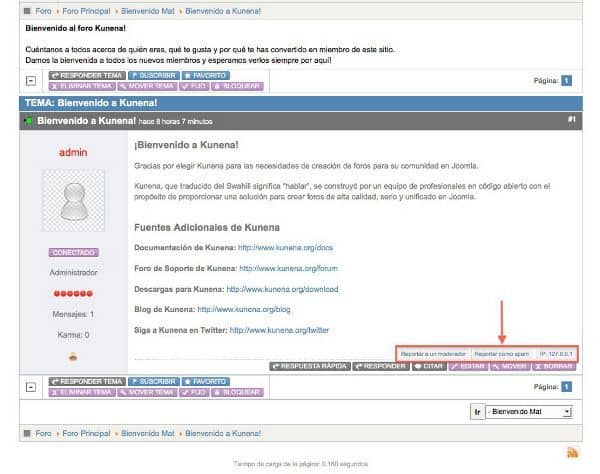Click the Borrar button
This screenshot has height=474, width=600.
(554, 366)
